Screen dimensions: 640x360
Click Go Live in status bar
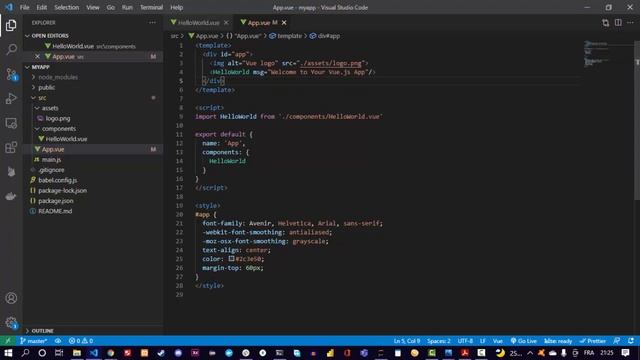click(523, 341)
